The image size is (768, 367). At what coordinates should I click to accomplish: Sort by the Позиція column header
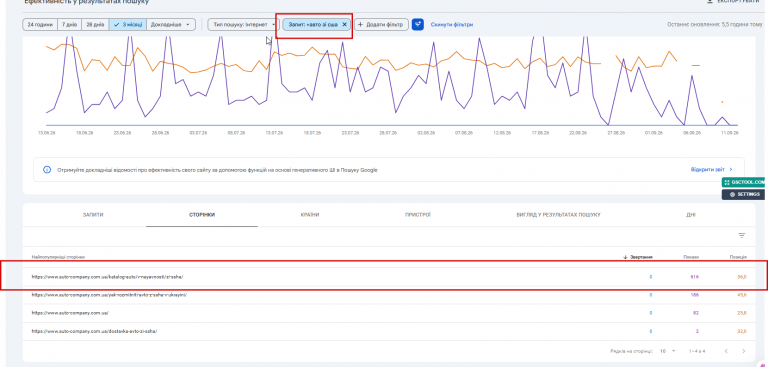(738, 257)
